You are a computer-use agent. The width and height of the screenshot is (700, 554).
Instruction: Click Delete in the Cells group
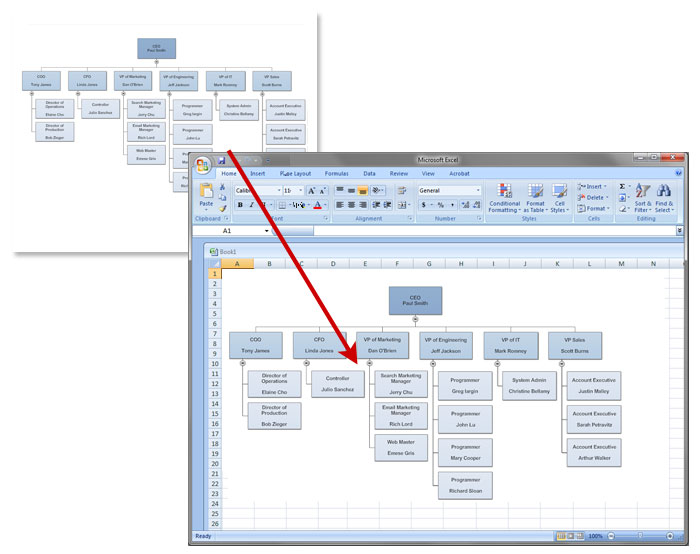pyautogui.click(x=592, y=198)
